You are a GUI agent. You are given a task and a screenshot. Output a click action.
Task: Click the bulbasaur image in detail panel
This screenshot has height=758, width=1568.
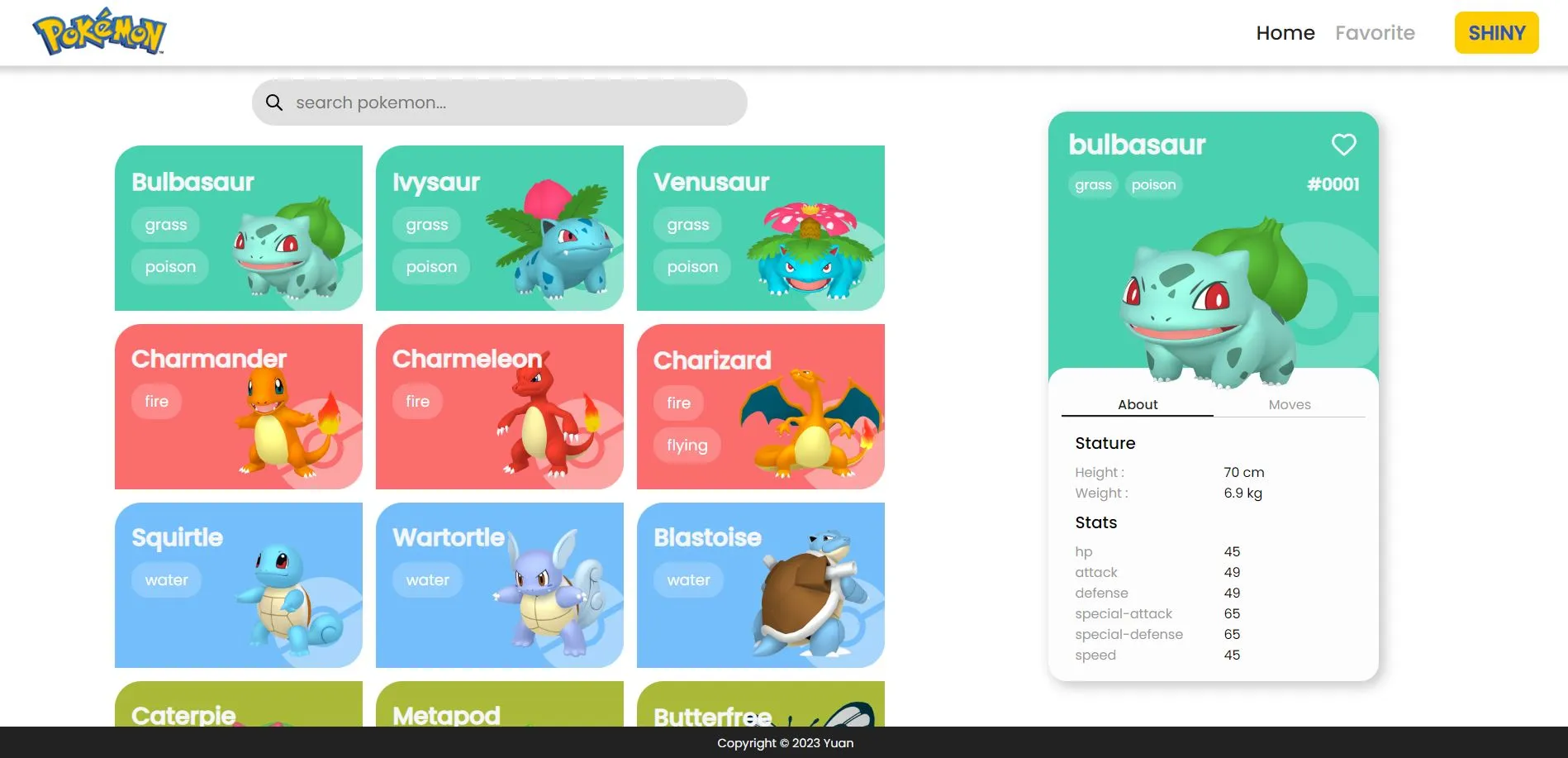pyautogui.click(x=1213, y=304)
